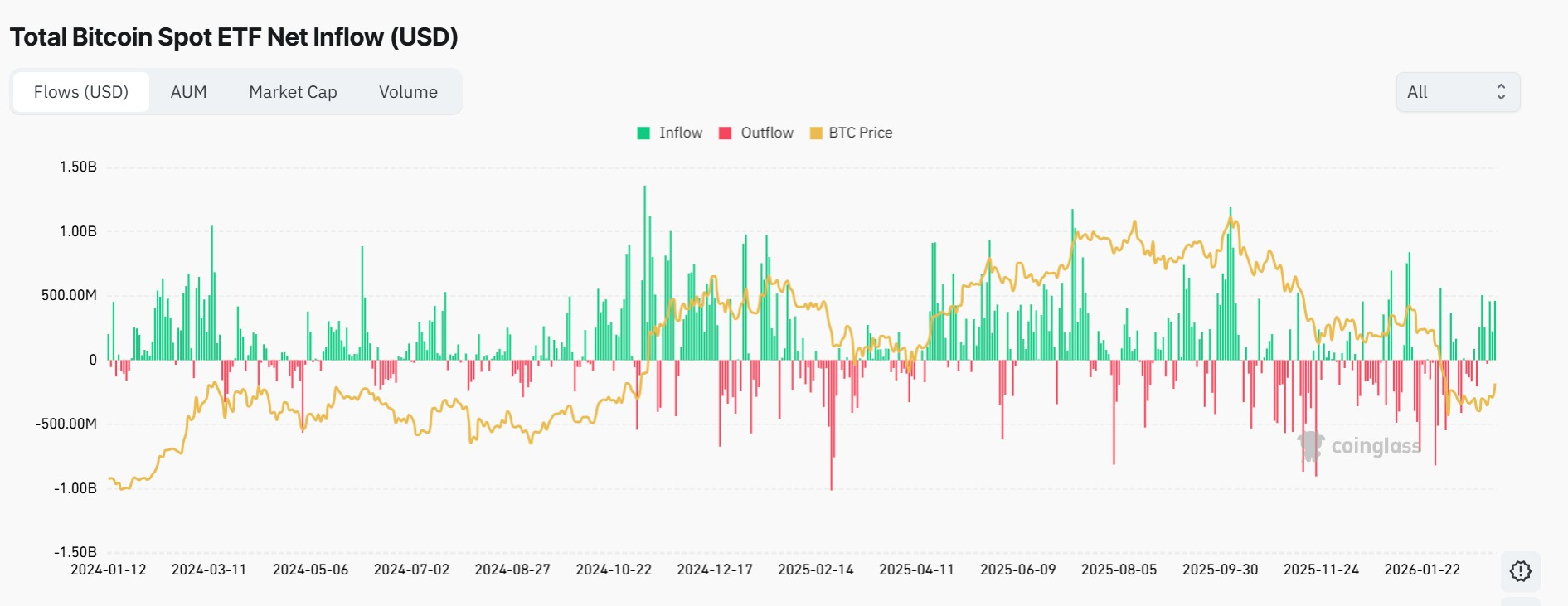
Task: Click the Total Bitcoin Spot ETF Net Inflow title
Action: tap(234, 37)
